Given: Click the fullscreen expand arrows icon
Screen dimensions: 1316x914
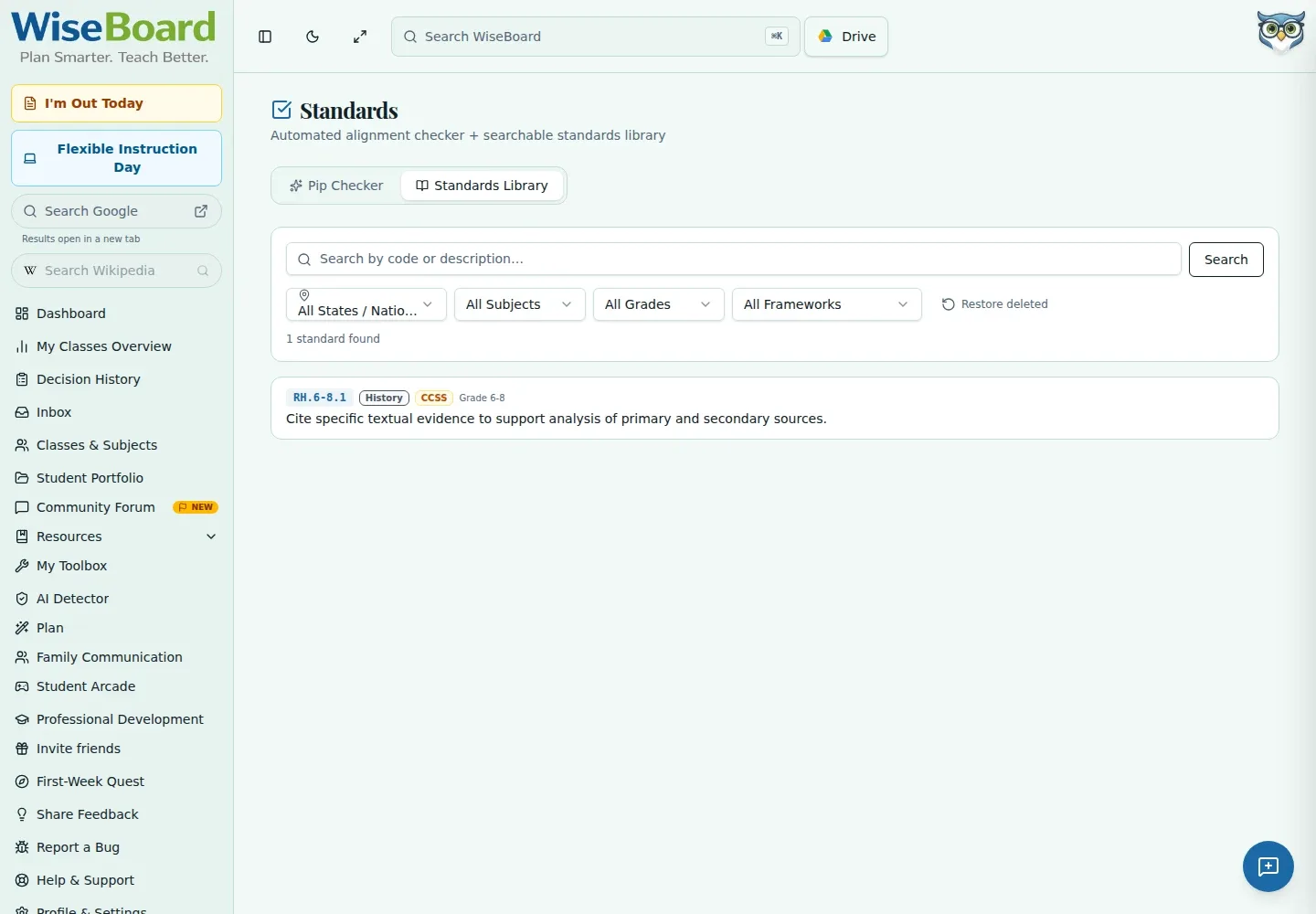Looking at the screenshot, I should pos(360,37).
